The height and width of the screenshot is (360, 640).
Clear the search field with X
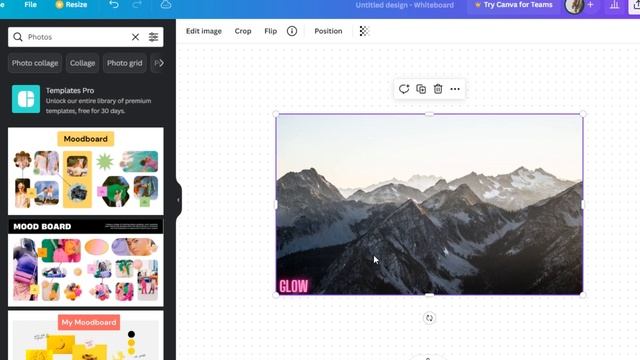coord(135,37)
